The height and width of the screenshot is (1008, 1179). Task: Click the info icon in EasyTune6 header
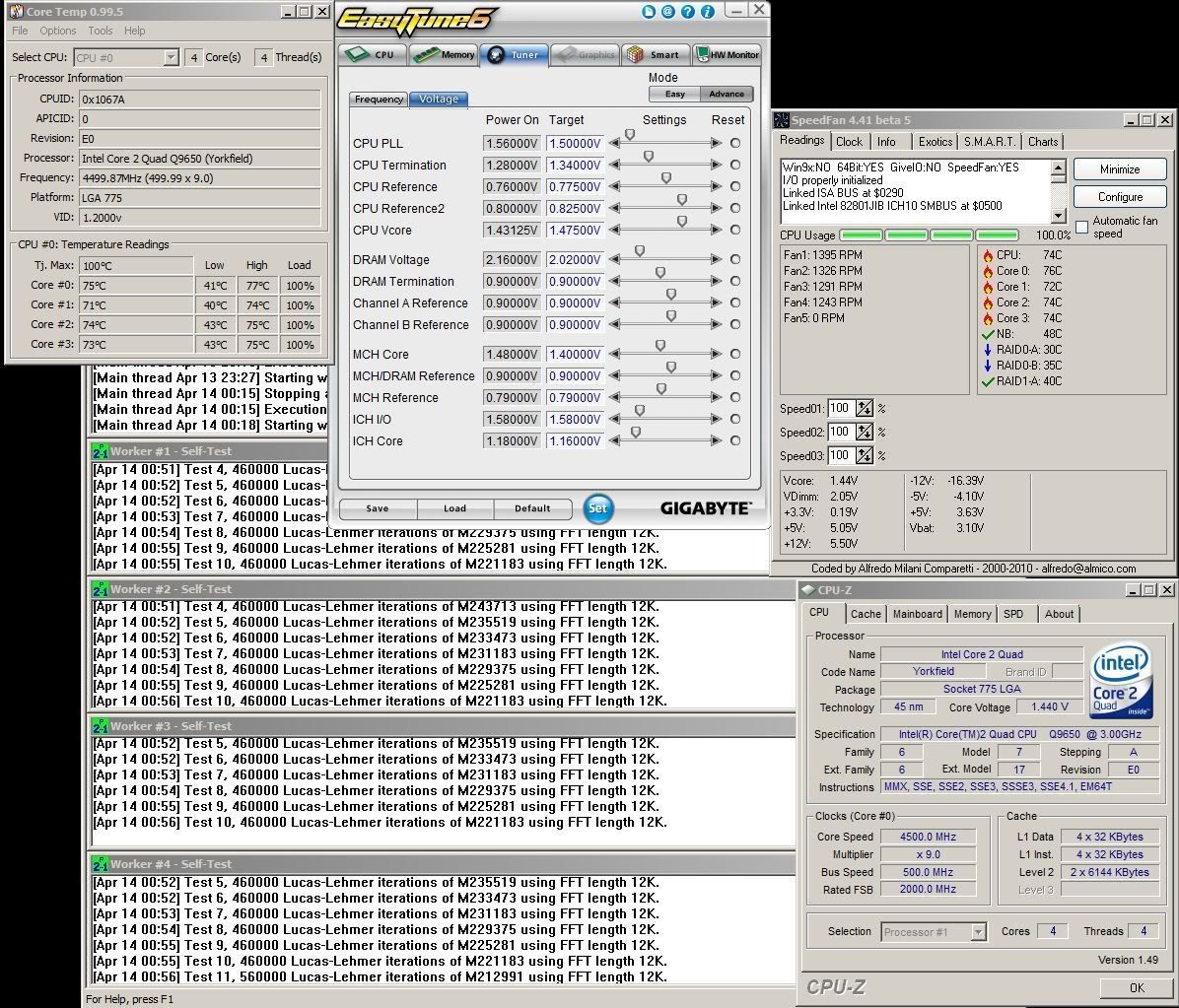click(707, 11)
